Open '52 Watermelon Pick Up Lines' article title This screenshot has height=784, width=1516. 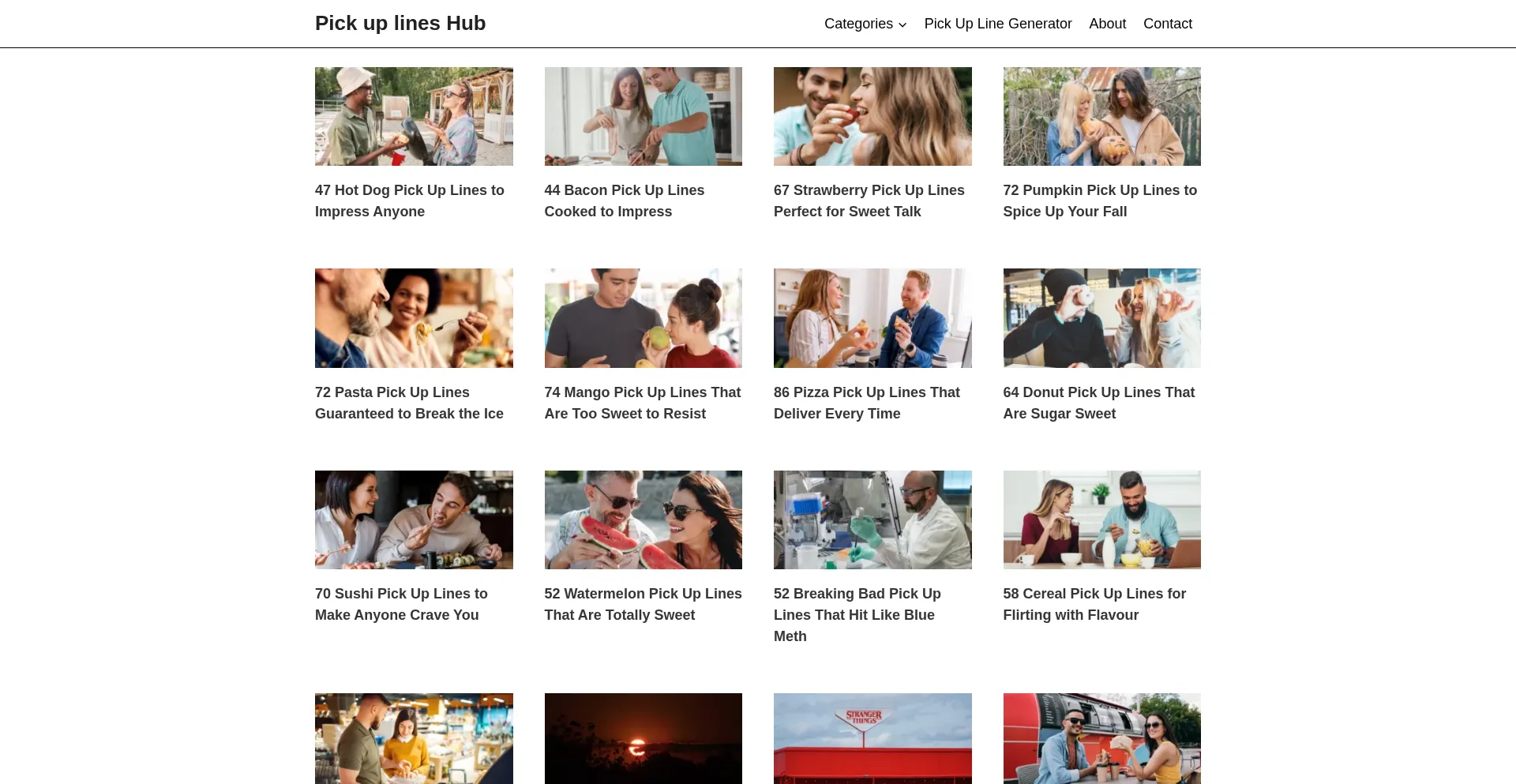(x=644, y=604)
